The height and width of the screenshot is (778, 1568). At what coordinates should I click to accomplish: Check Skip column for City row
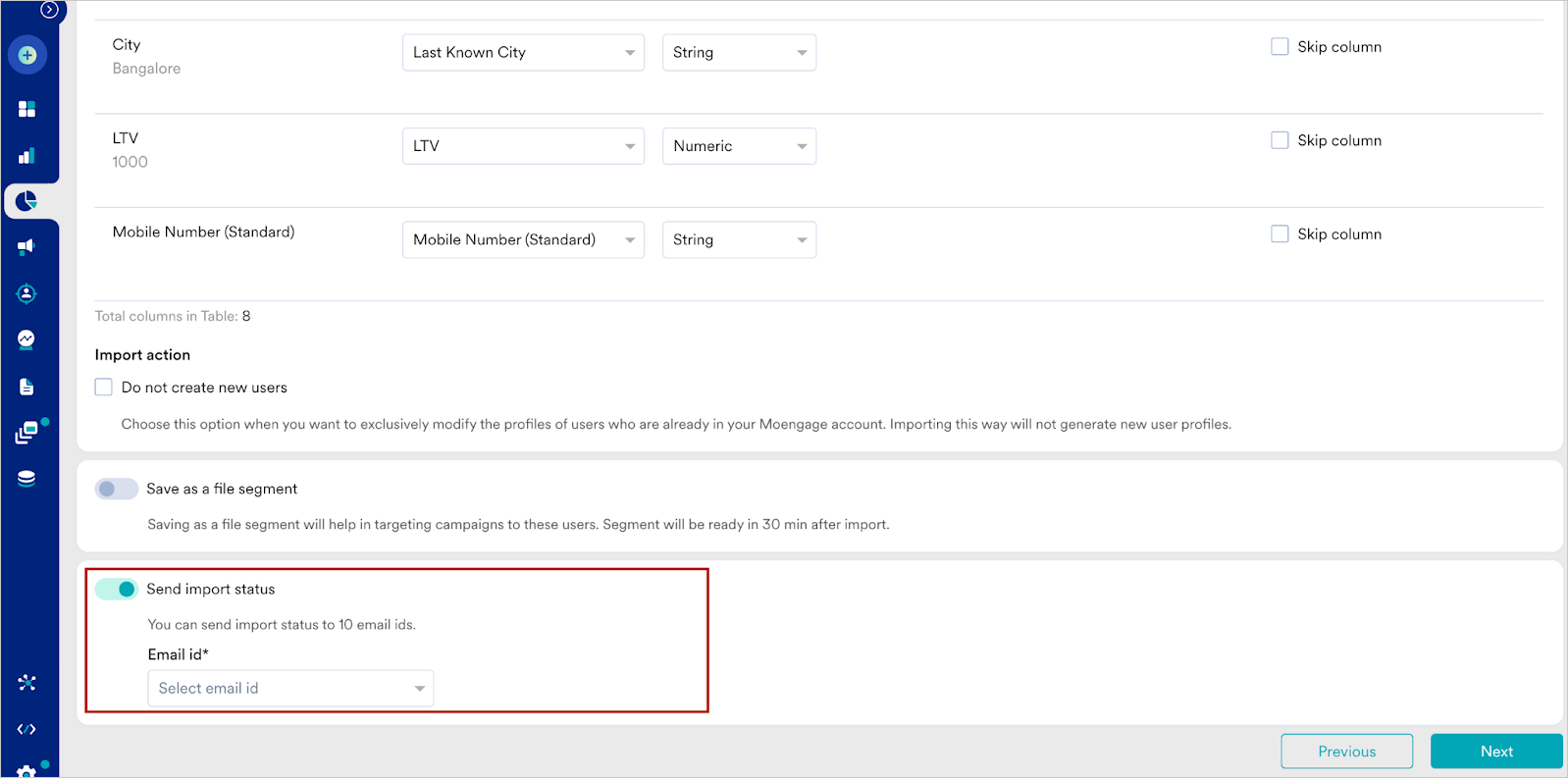1280,46
